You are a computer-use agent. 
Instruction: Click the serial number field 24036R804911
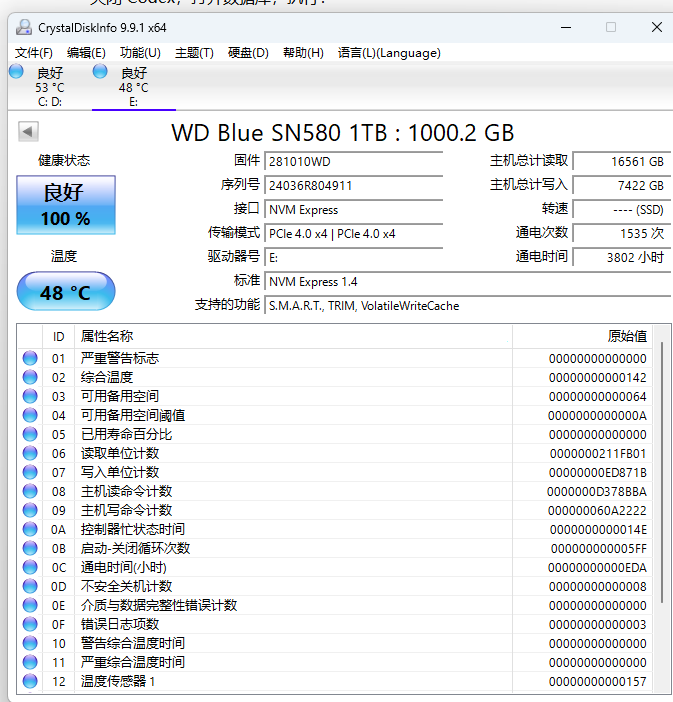pos(353,186)
